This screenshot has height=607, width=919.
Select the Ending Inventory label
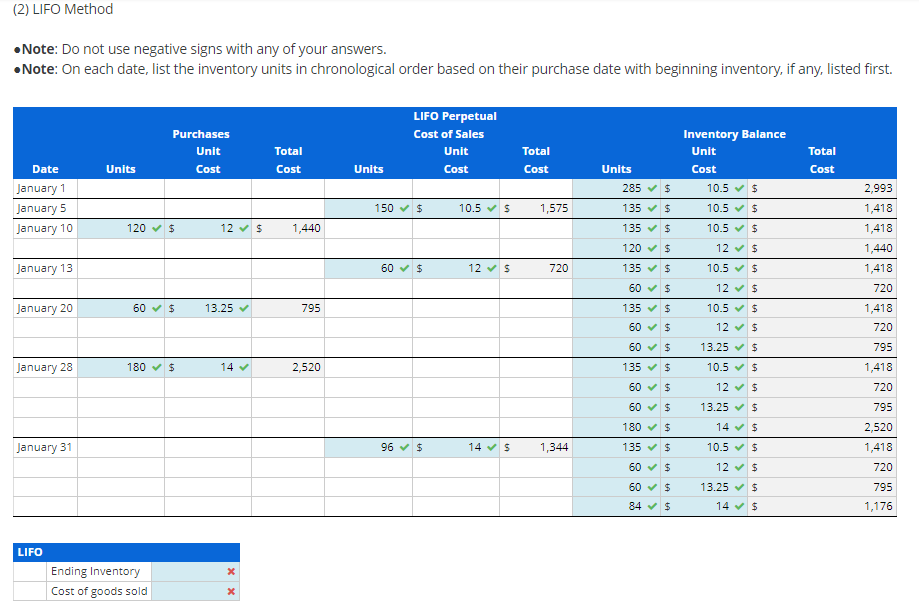[x=99, y=571]
